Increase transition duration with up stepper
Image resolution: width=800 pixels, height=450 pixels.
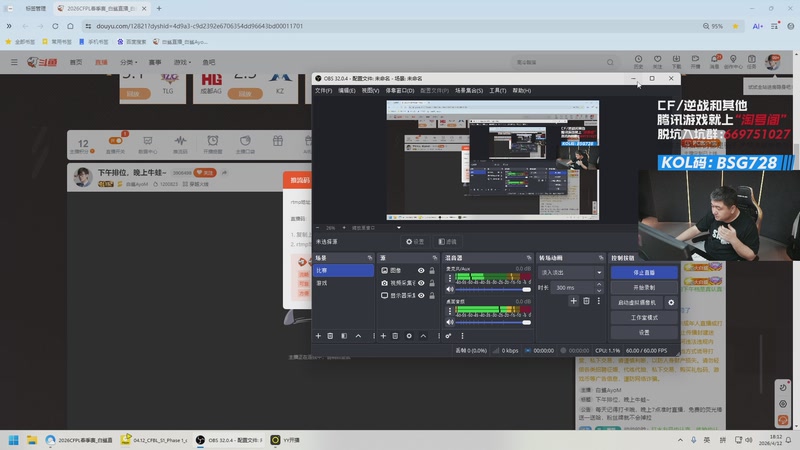(x=599, y=285)
